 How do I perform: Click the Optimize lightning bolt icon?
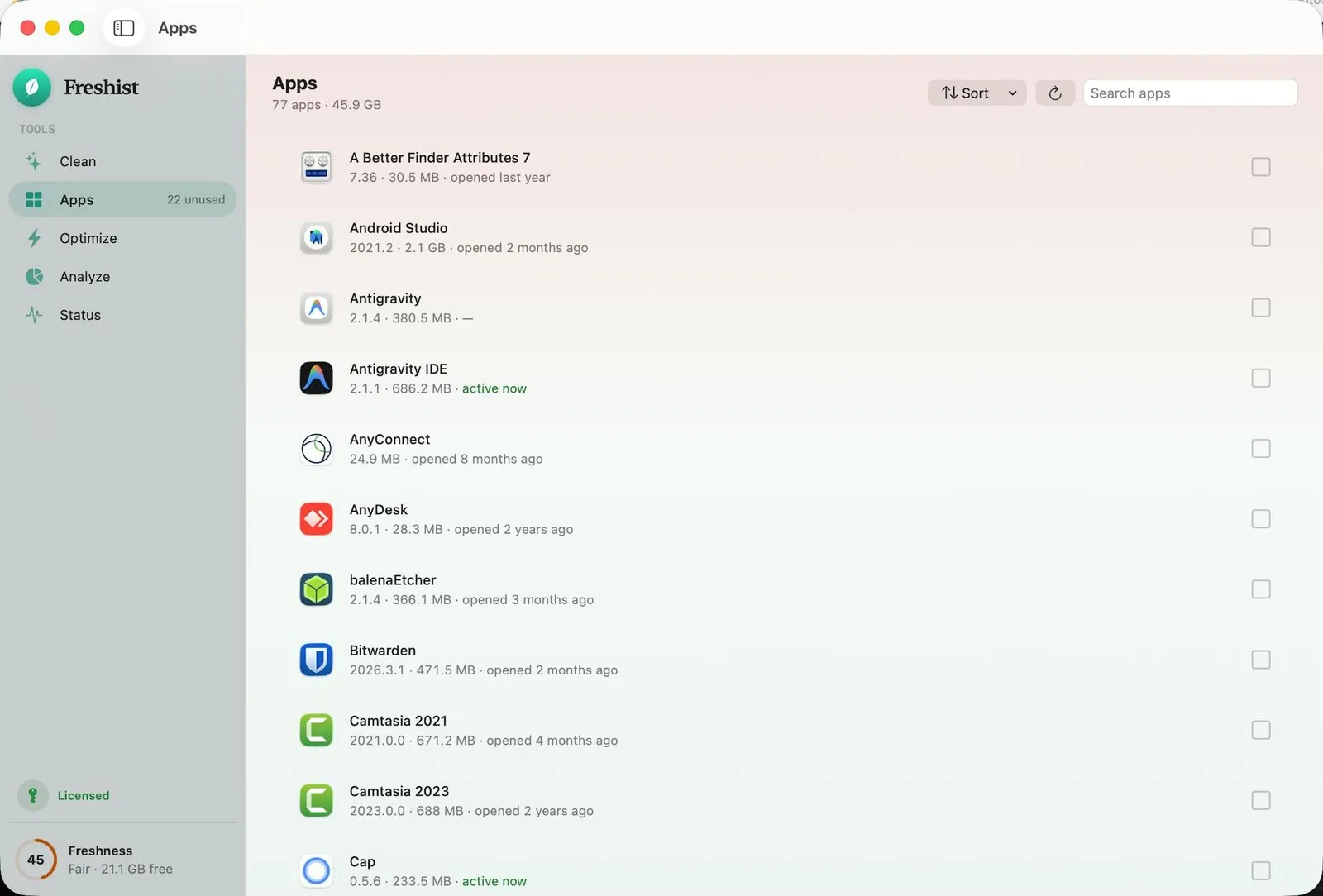pos(34,238)
